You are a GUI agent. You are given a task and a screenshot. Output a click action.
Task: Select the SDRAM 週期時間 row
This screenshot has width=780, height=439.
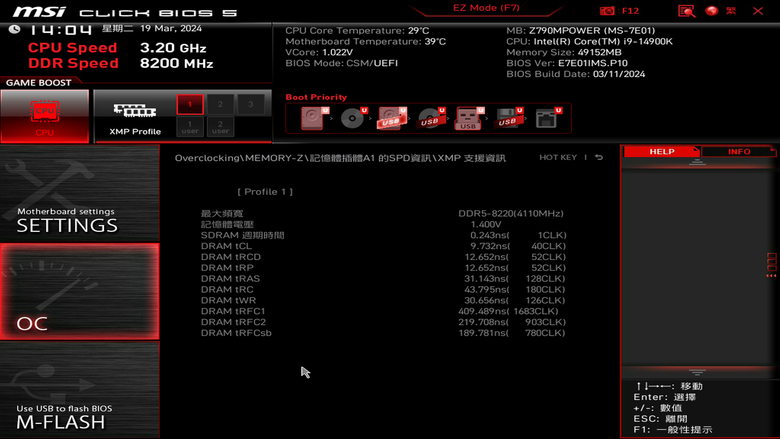pos(383,235)
